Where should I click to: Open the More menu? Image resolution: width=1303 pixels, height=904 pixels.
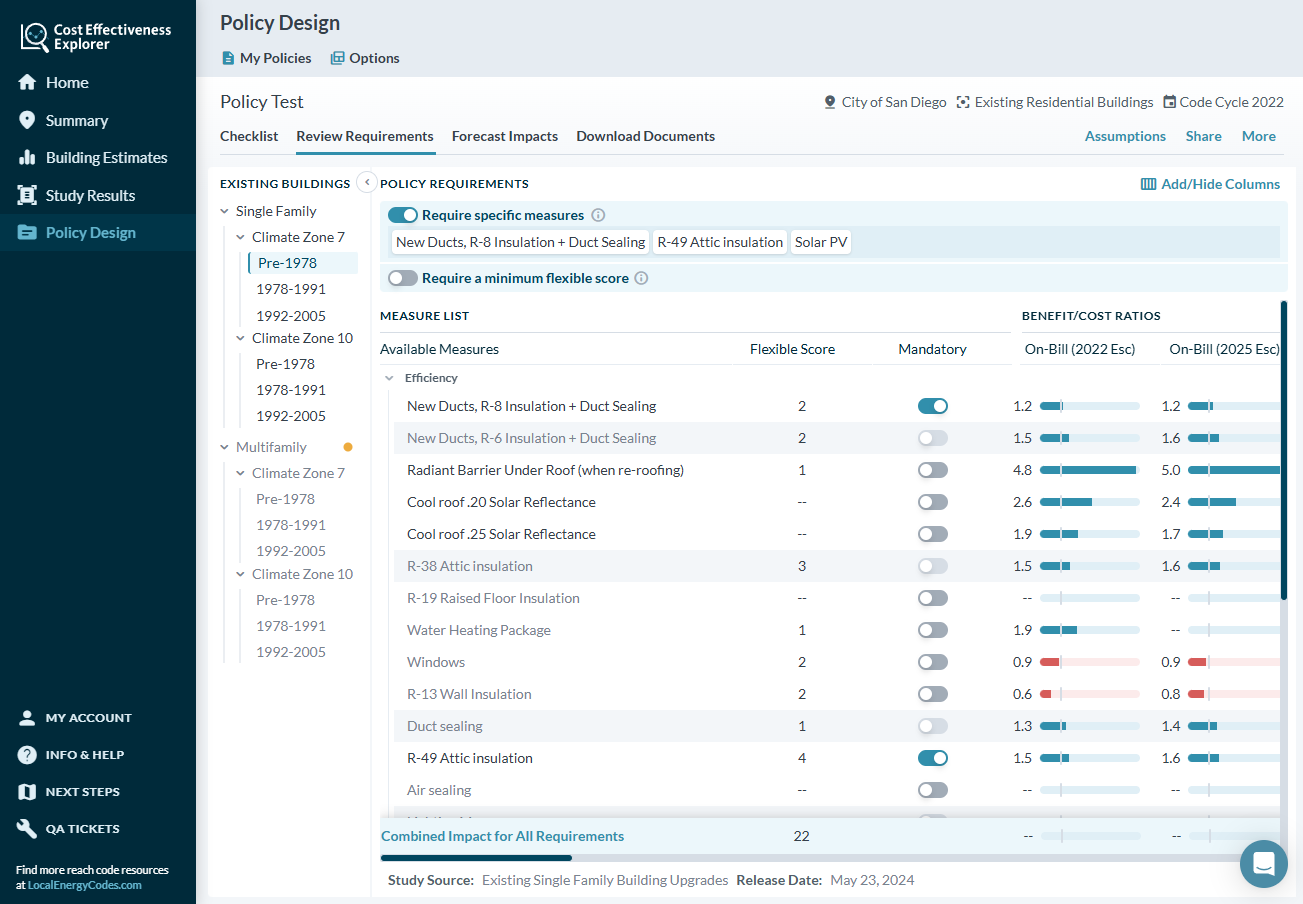(x=1259, y=136)
